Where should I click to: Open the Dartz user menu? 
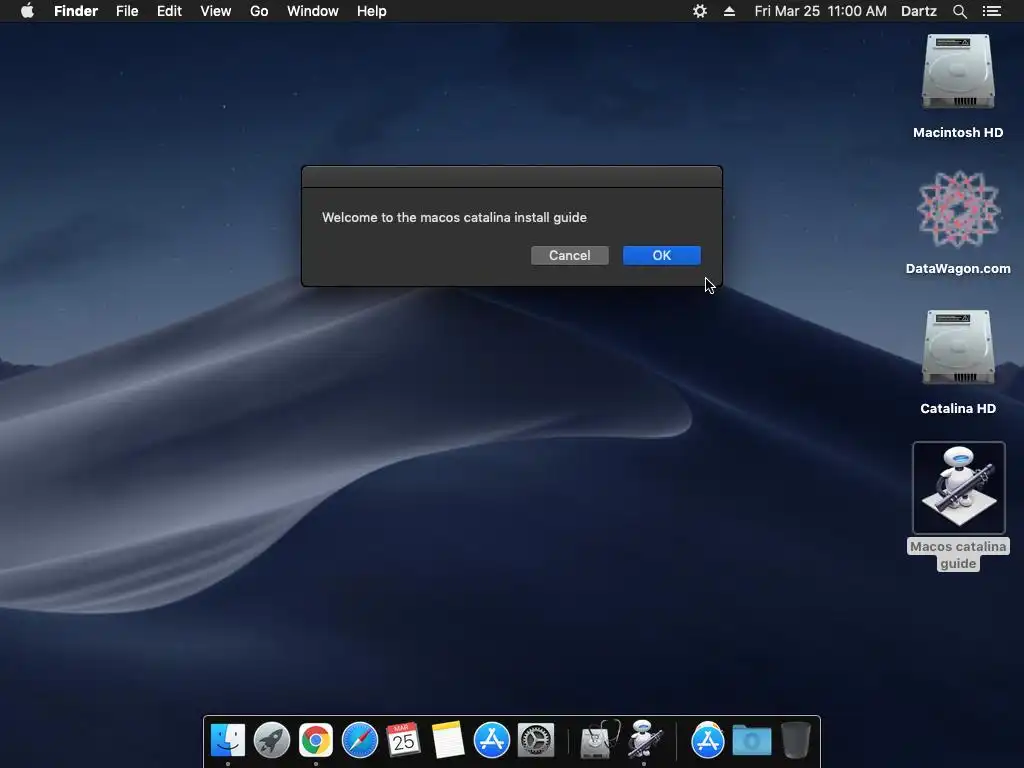pyautogui.click(x=919, y=11)
